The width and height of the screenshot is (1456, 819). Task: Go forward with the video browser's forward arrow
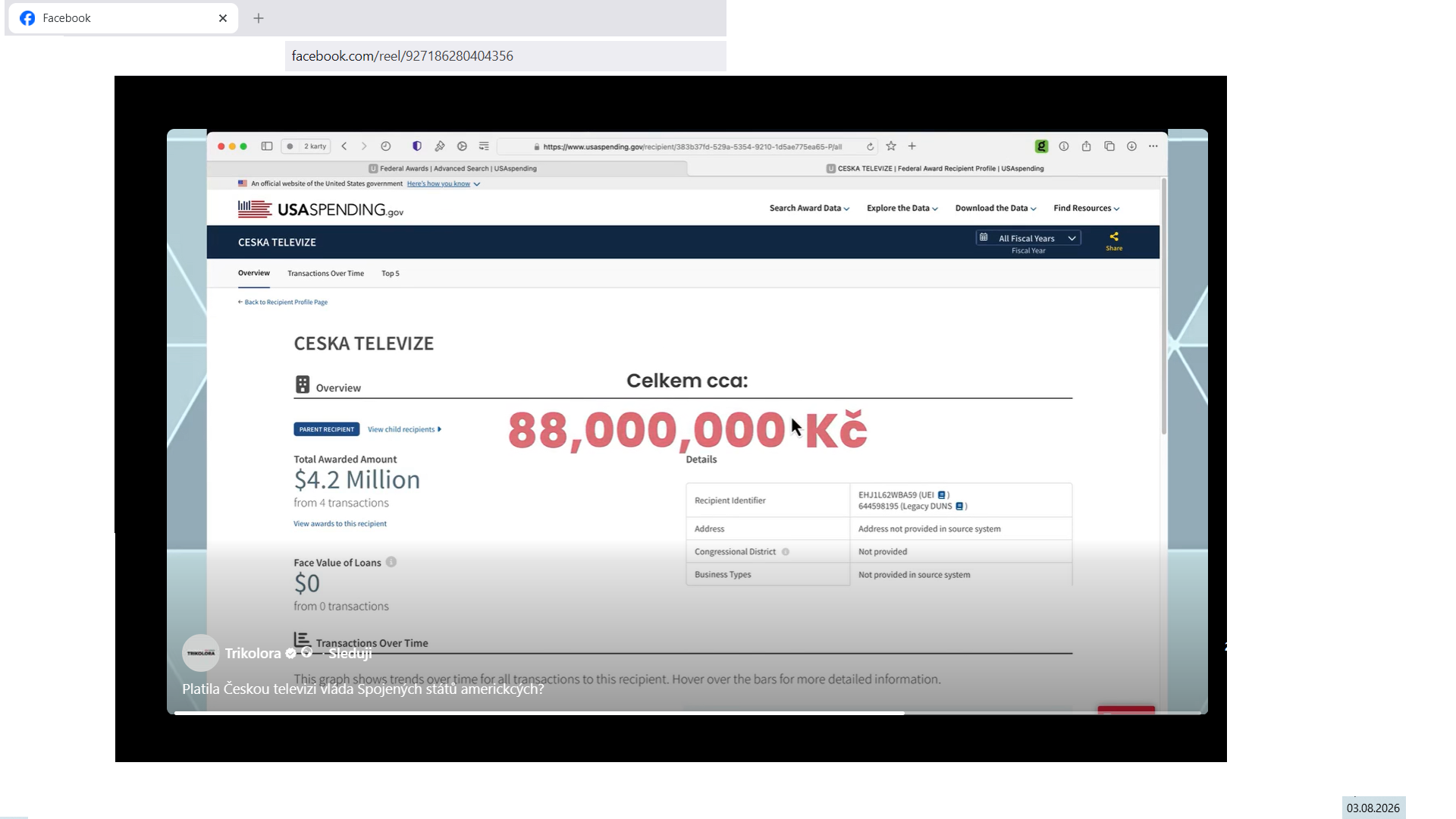pos(364,146)
